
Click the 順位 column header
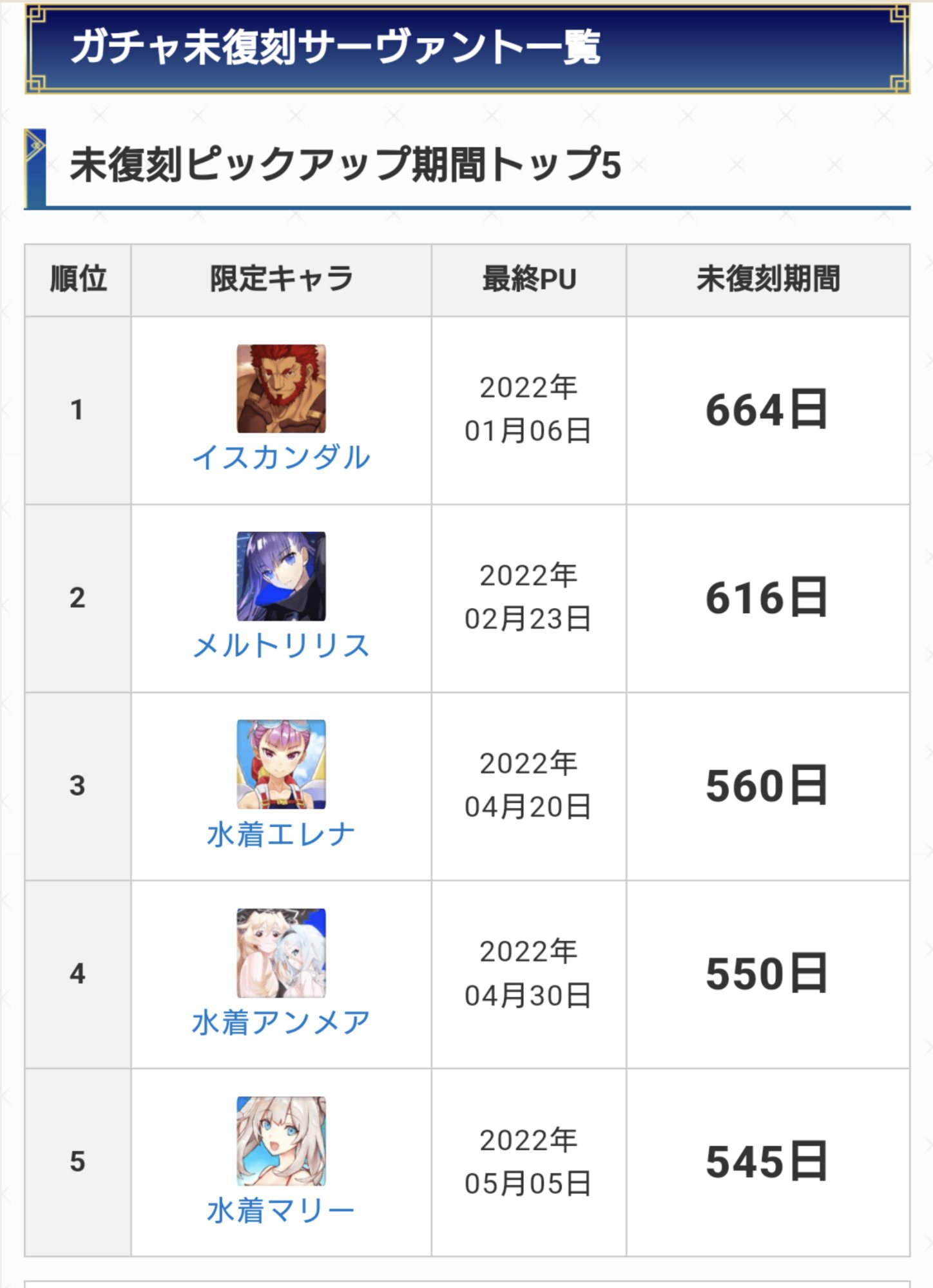[x=78, y=279]
